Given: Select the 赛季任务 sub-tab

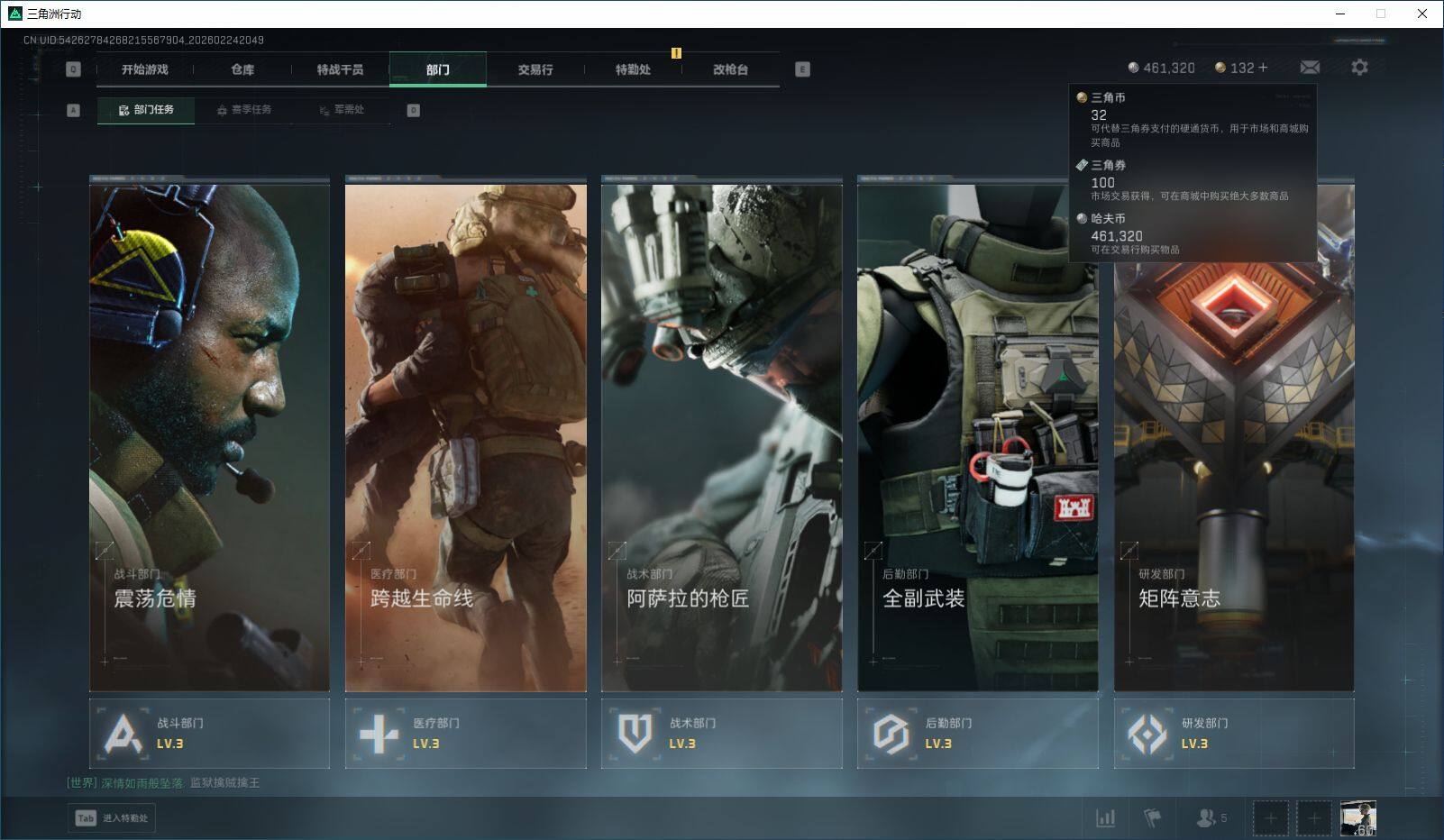Looking at the screenshot, I should coord(243,110).
